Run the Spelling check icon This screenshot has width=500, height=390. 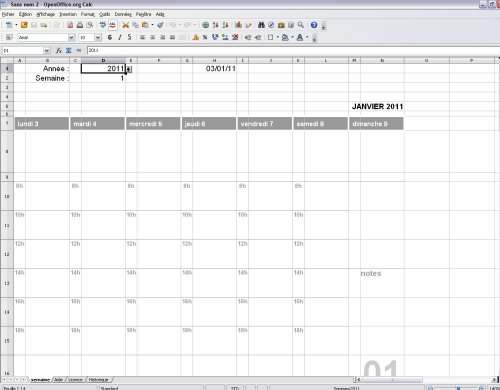[103, 25]
